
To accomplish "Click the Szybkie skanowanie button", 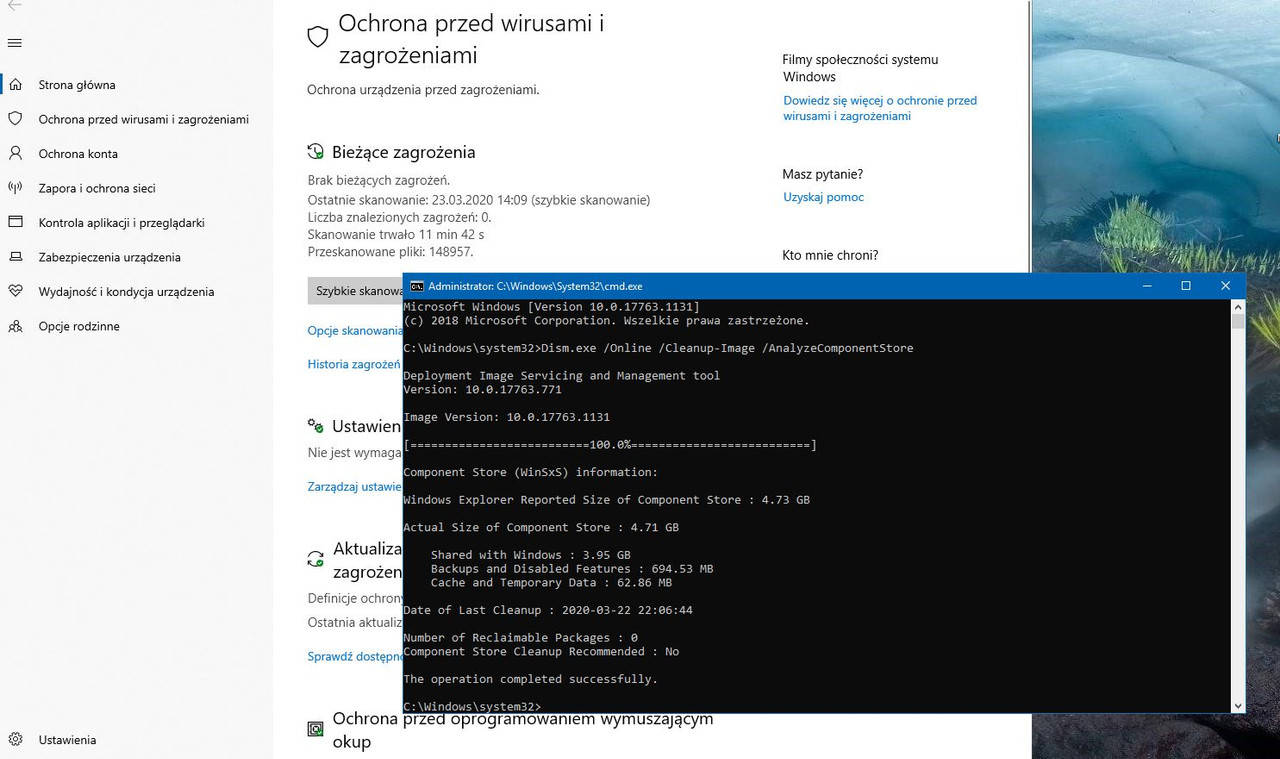I will pos(355,291).
